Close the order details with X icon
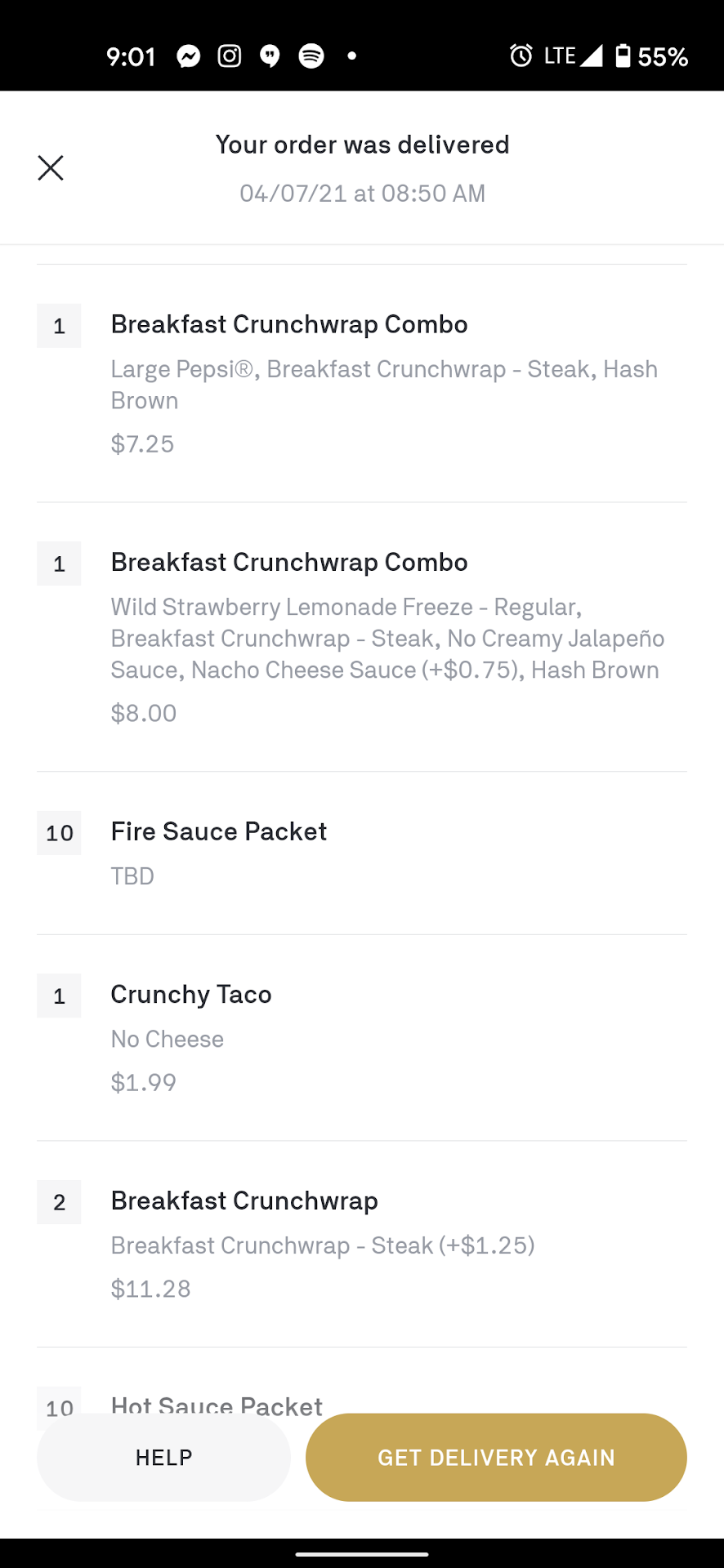 pyautogui.click(x=51, y=168)
